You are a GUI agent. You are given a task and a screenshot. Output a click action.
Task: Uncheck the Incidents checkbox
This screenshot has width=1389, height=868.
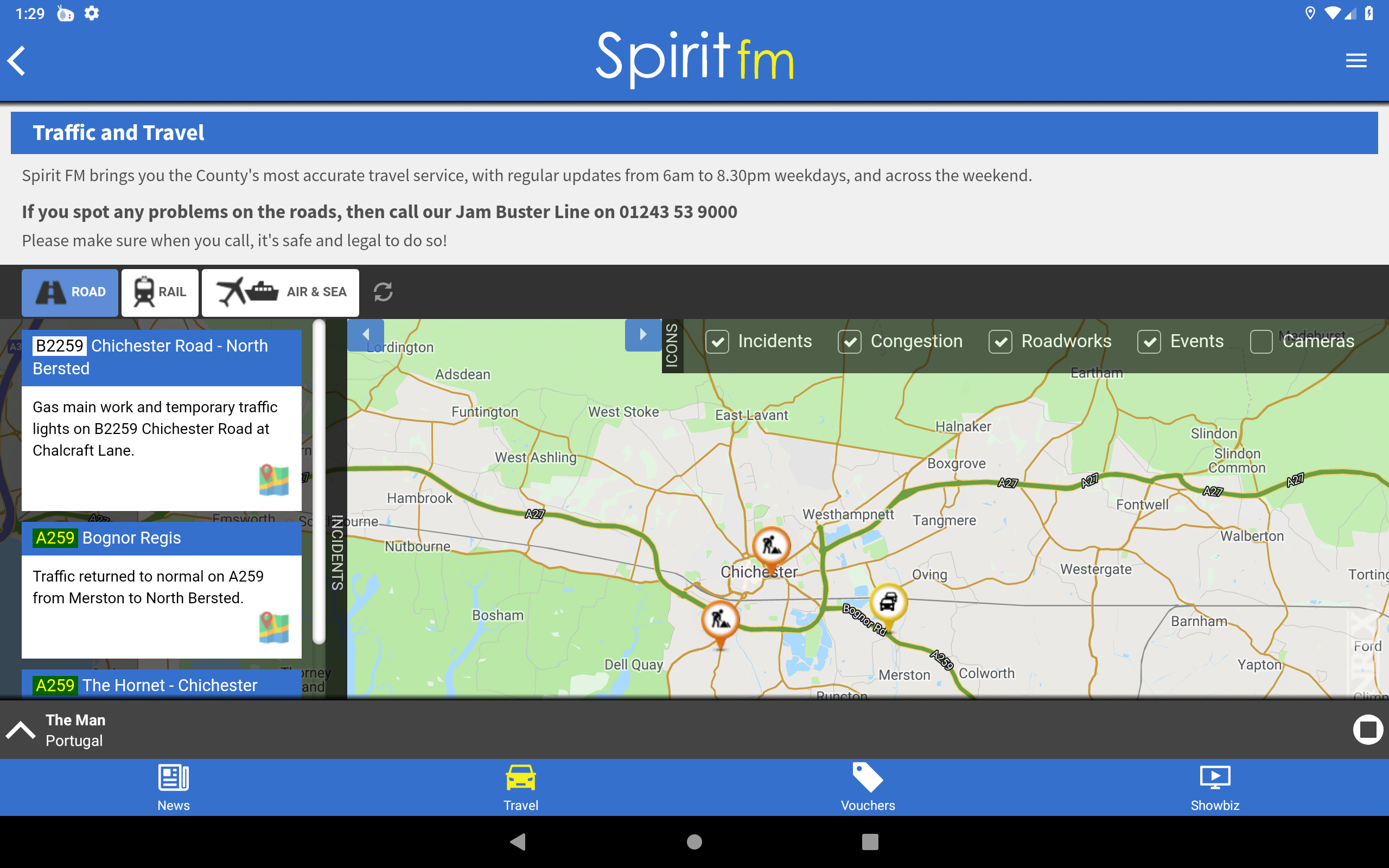coord(717,342)
